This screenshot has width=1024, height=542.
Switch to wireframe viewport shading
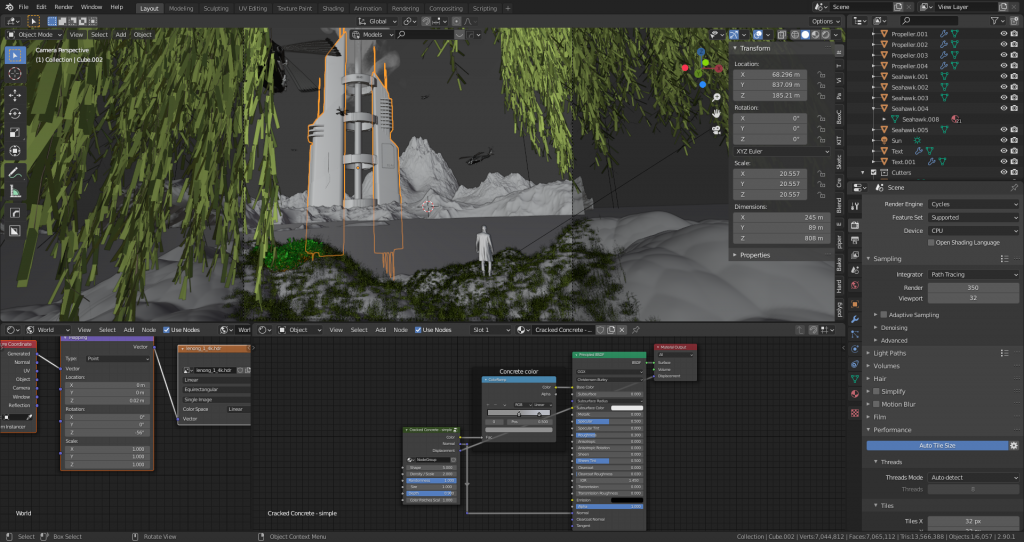[795, 35]
